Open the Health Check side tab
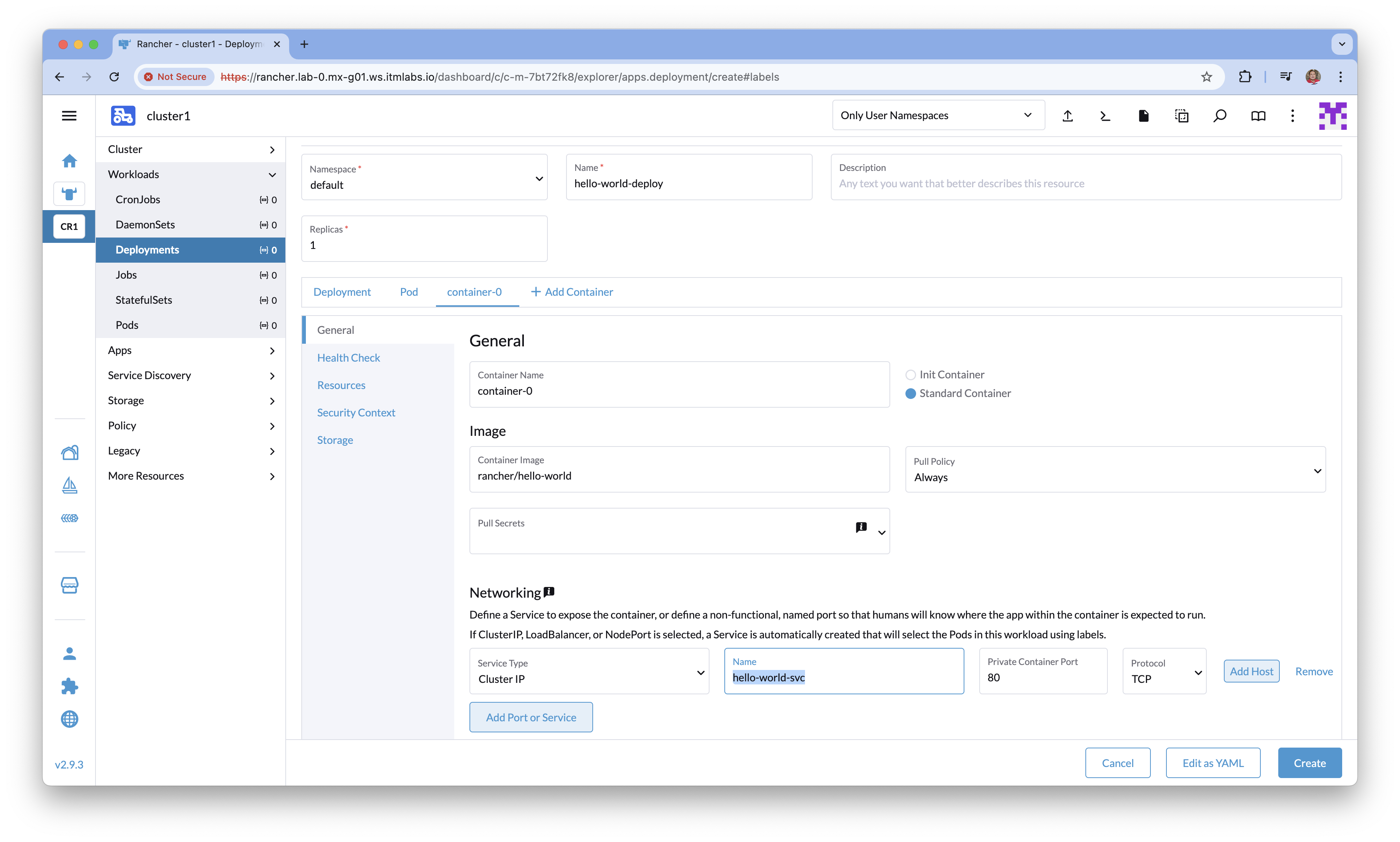Viewport: 1400px width, 842px height. coord(349,358)
